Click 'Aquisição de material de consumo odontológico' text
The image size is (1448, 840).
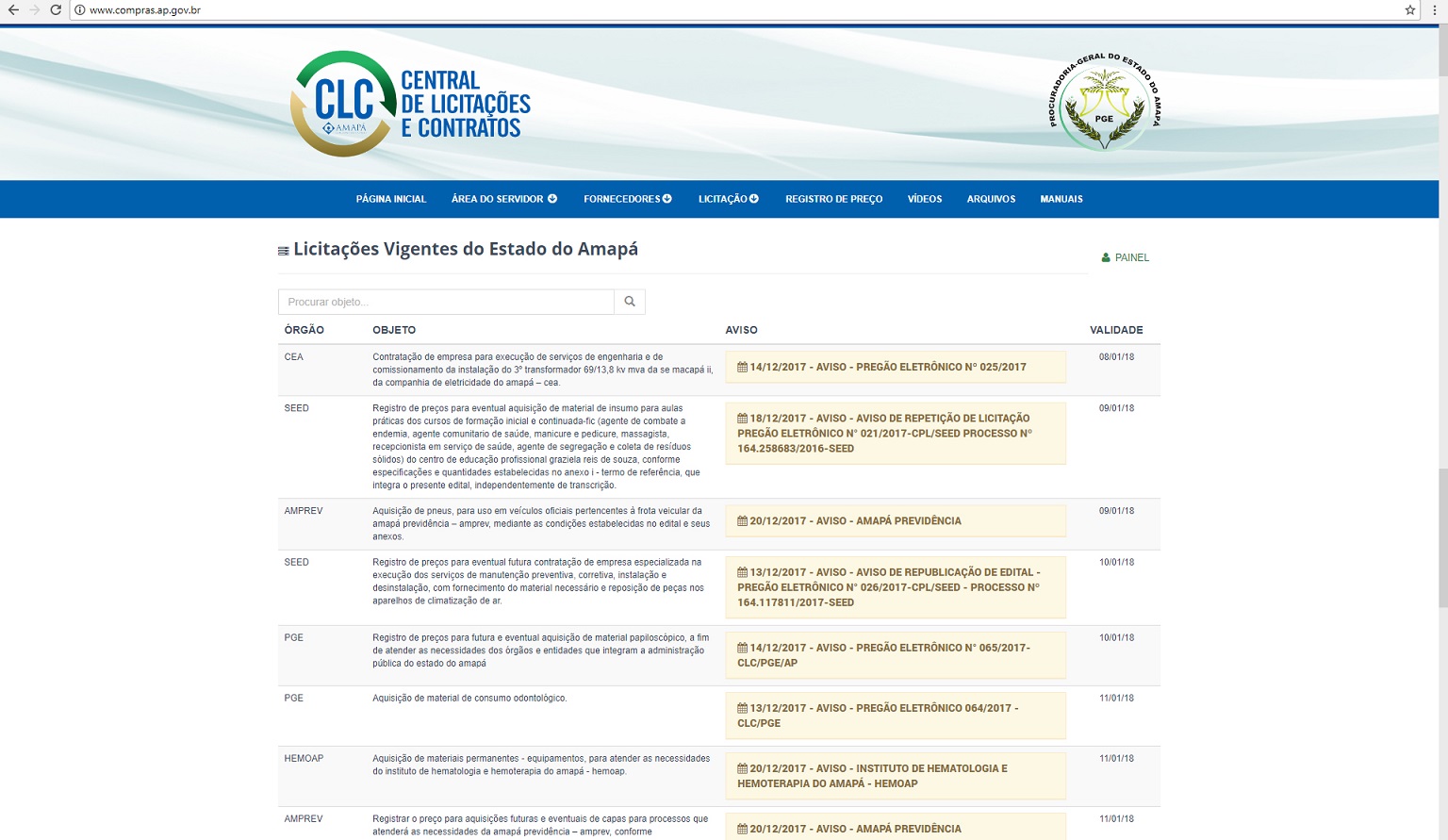point(469,699)
